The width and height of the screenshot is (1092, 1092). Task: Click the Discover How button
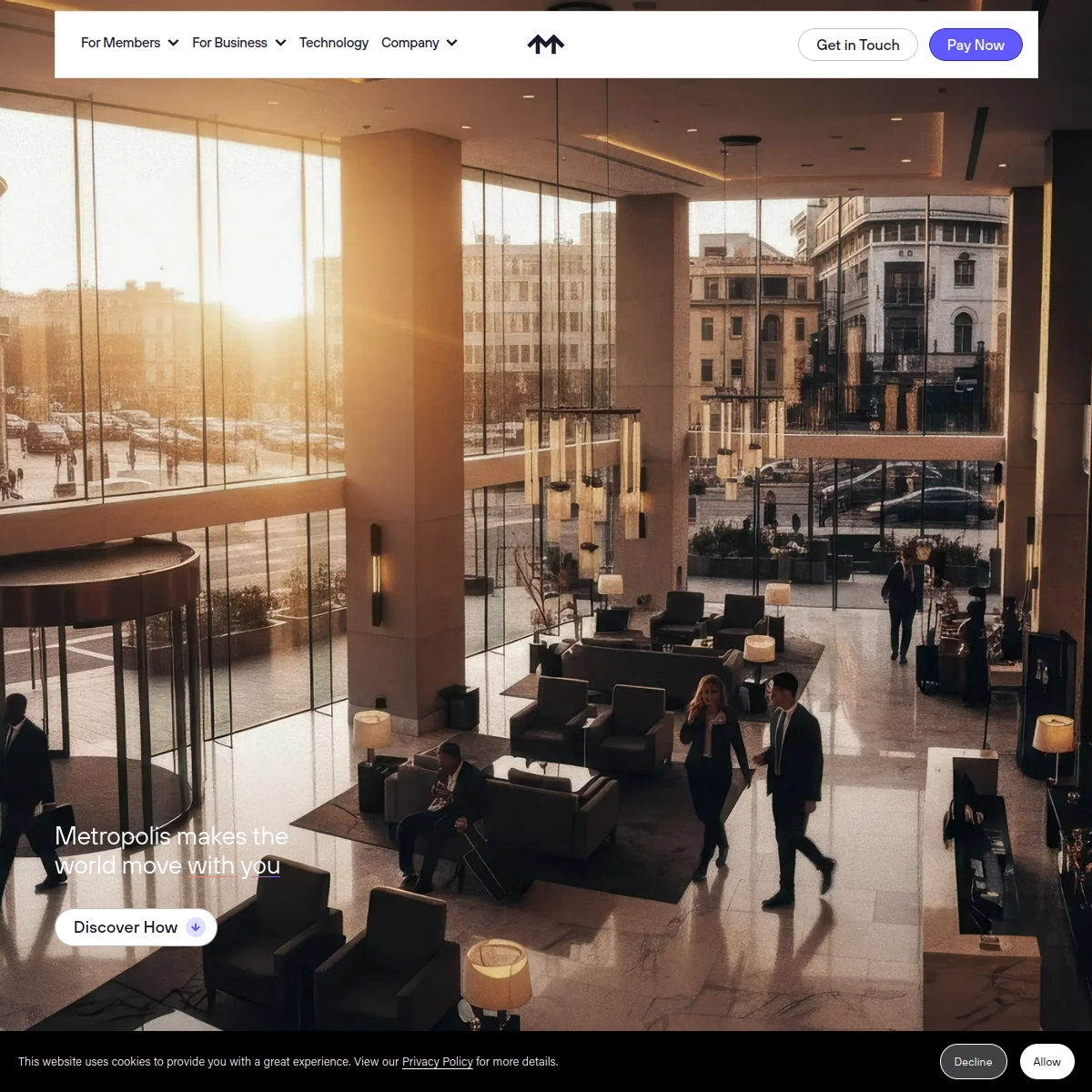136,927
